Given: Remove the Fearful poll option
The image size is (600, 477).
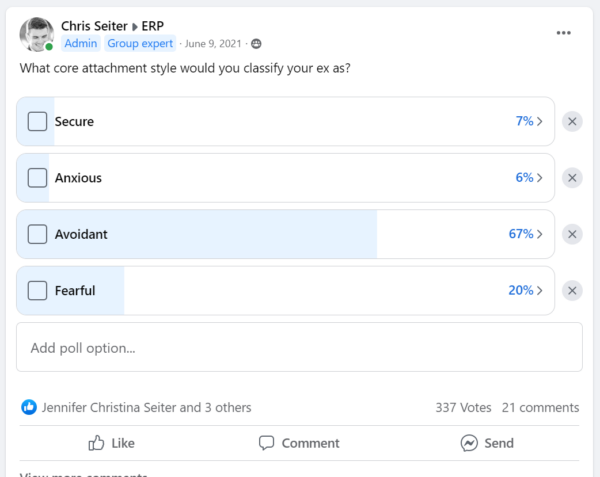Looking at the screenshot, I should (572, 291).
